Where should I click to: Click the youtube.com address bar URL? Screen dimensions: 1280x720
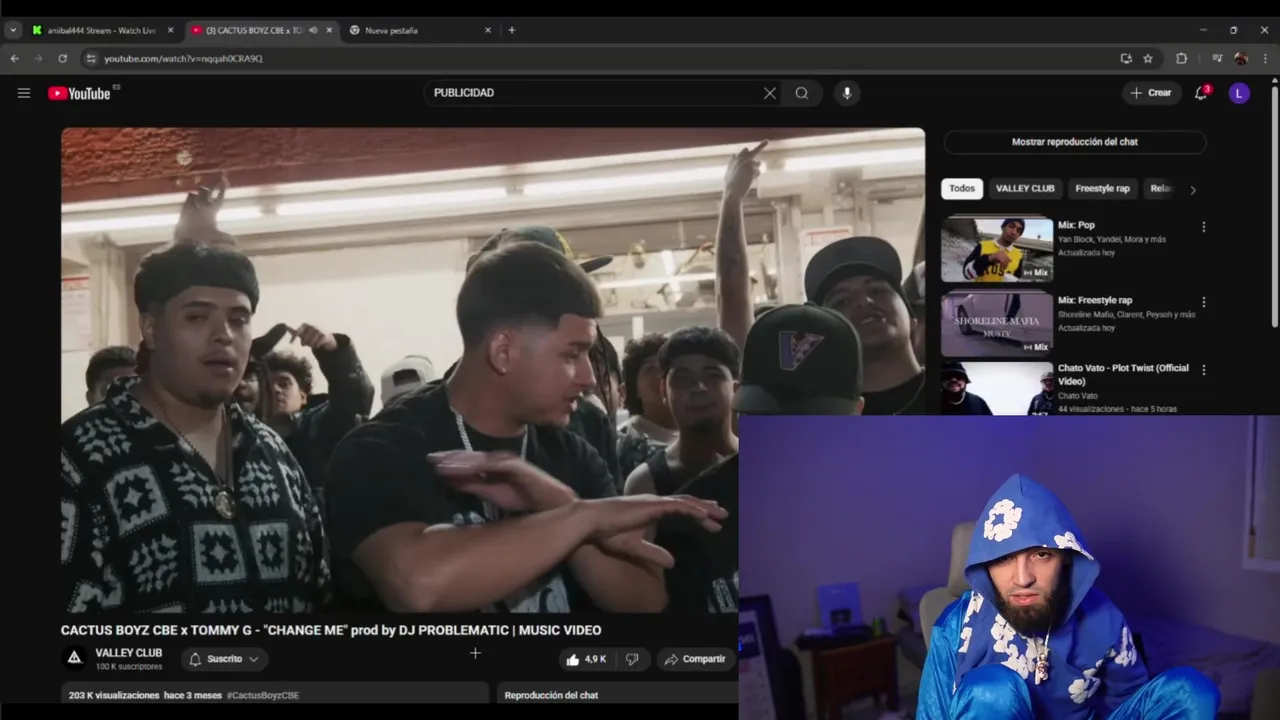(183, 59)
